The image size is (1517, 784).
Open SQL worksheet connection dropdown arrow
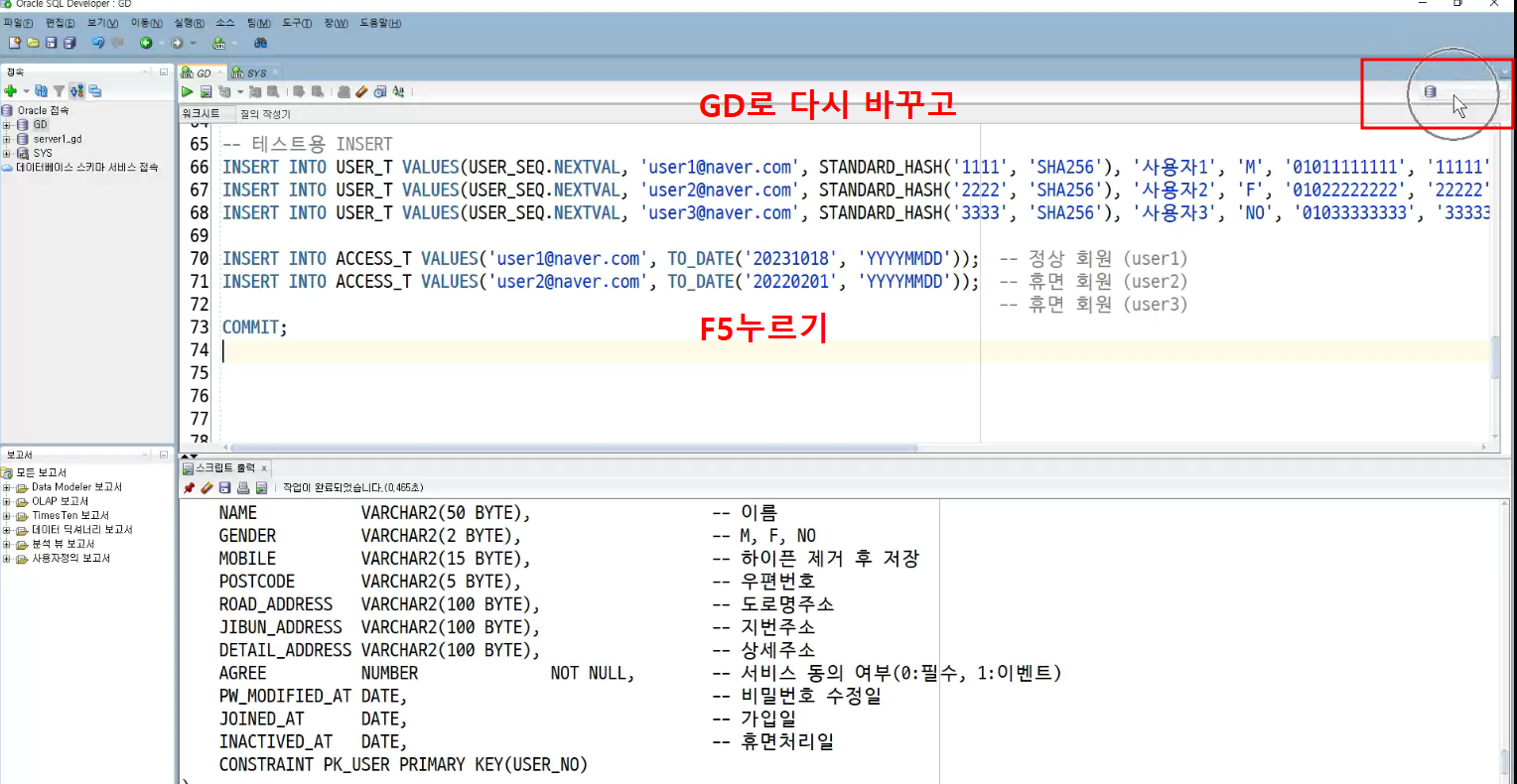(233, 43)
